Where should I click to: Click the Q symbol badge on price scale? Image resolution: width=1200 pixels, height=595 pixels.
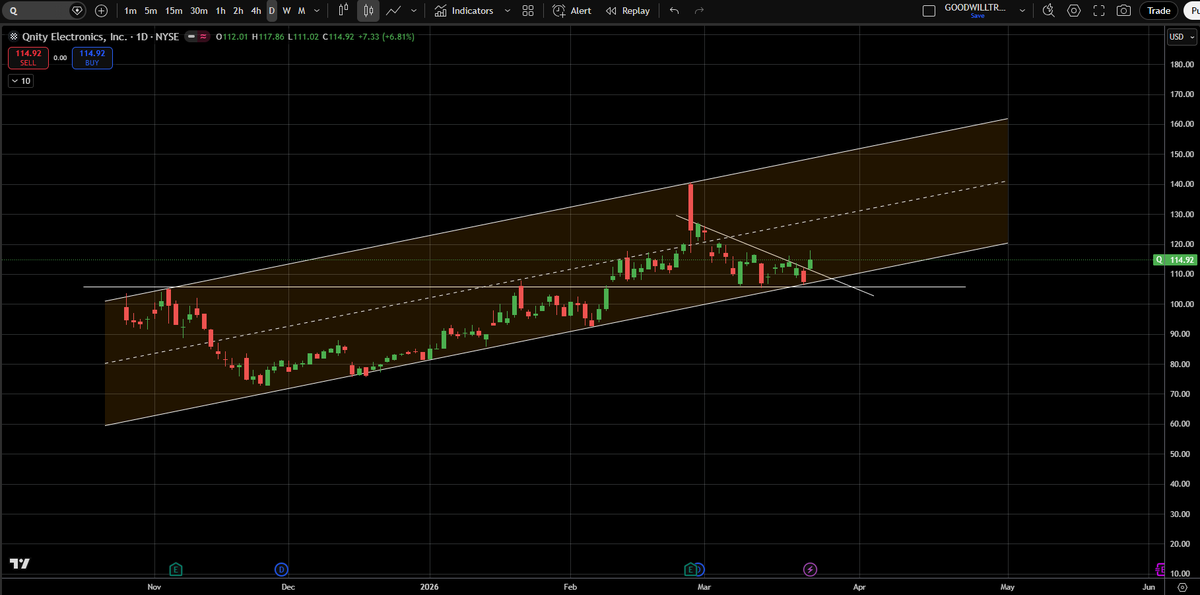point(1157,259)
